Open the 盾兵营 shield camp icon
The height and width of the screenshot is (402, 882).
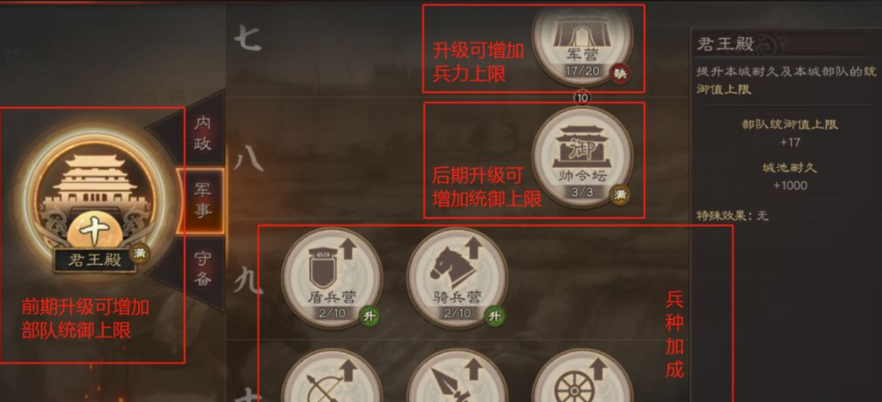point(332,278)
